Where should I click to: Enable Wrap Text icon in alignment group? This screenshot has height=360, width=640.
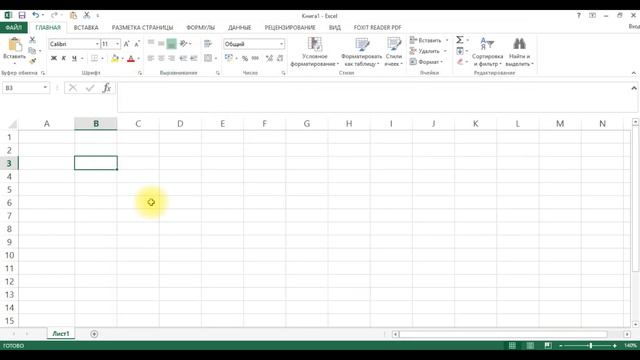coord(208,43)
